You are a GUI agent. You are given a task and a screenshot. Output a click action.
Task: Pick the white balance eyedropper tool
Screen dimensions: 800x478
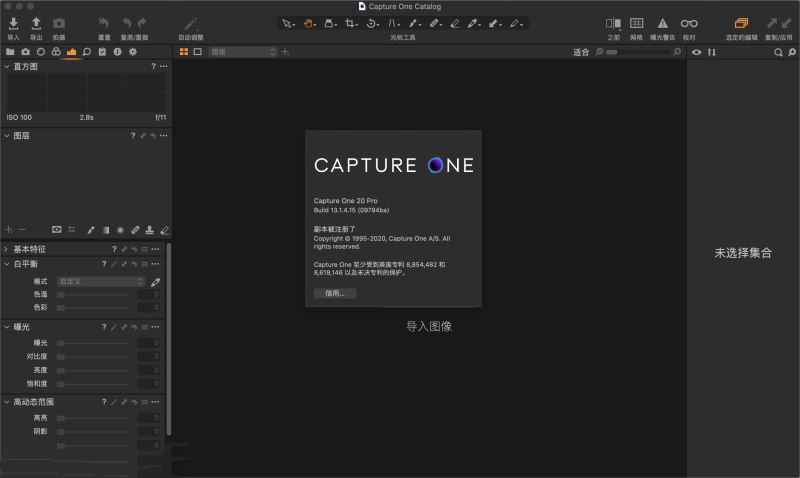(x=155, y=282)
